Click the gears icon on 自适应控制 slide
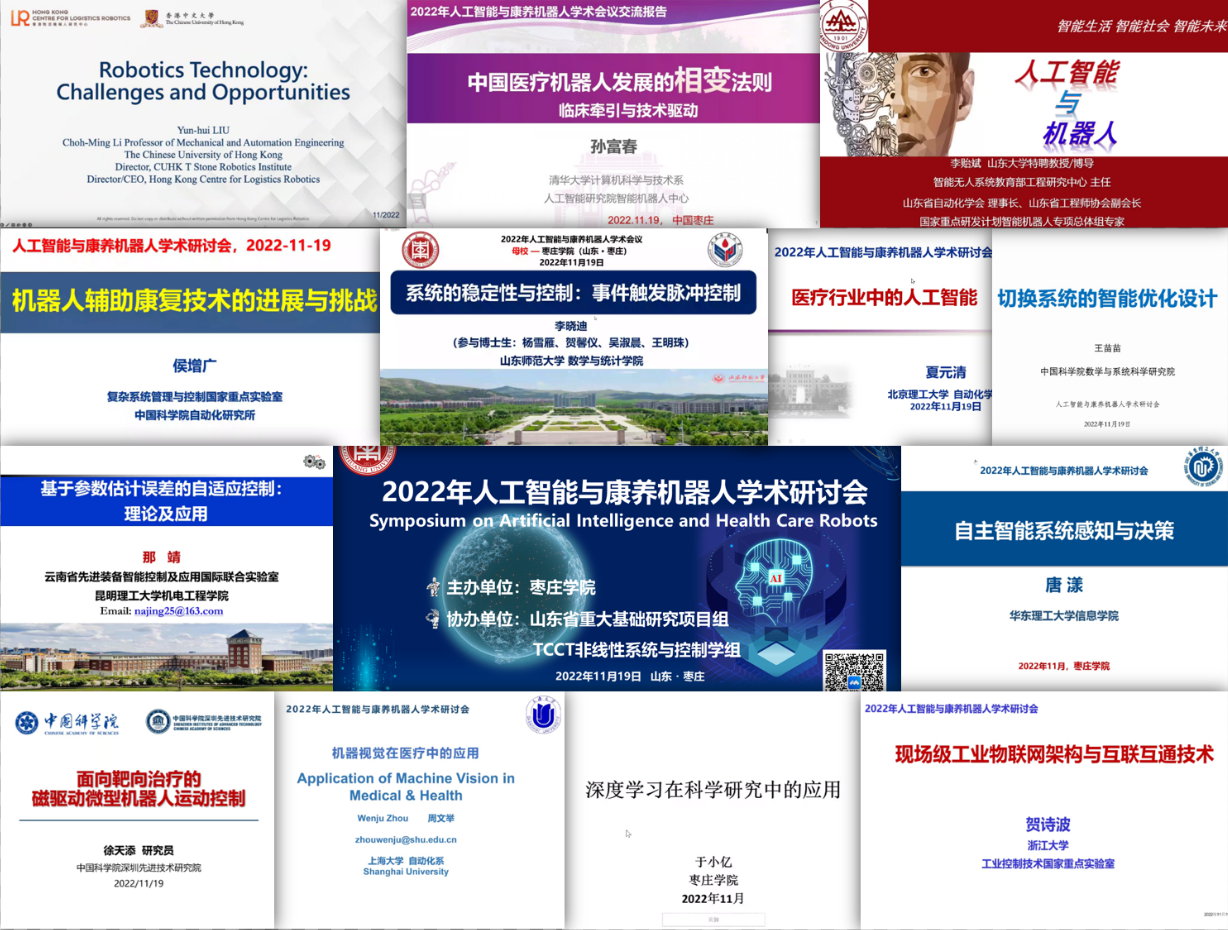Screen dimensions: 1228x930 point(314,461)
